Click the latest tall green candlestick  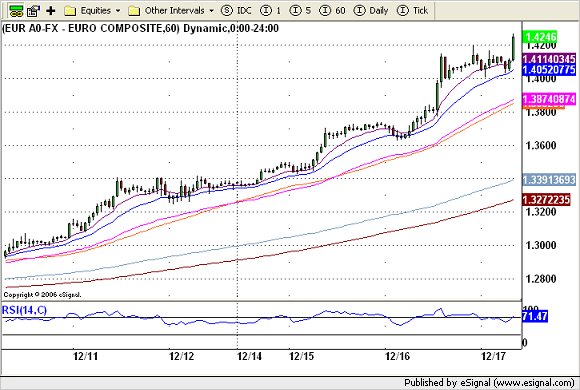(x=513, y=47)
